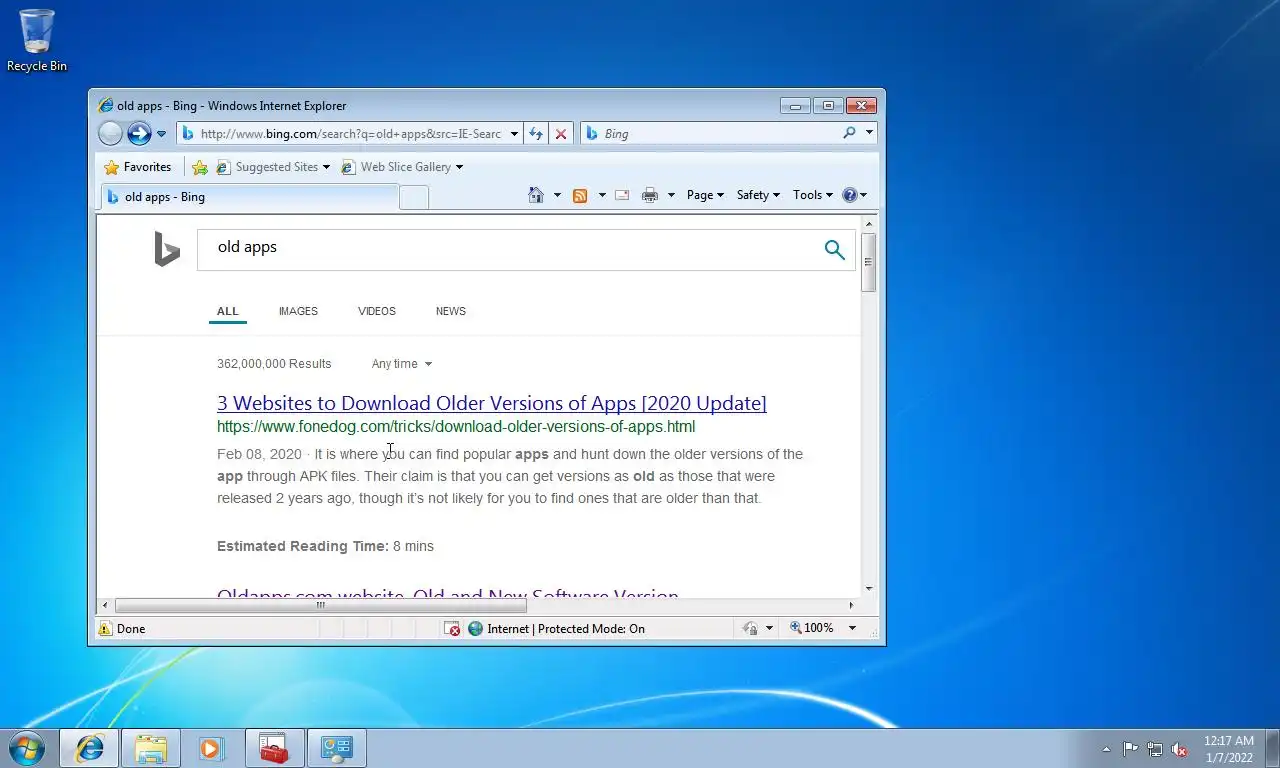
Task: Click the Add to Favorites Bar icon
Action: 200,167
